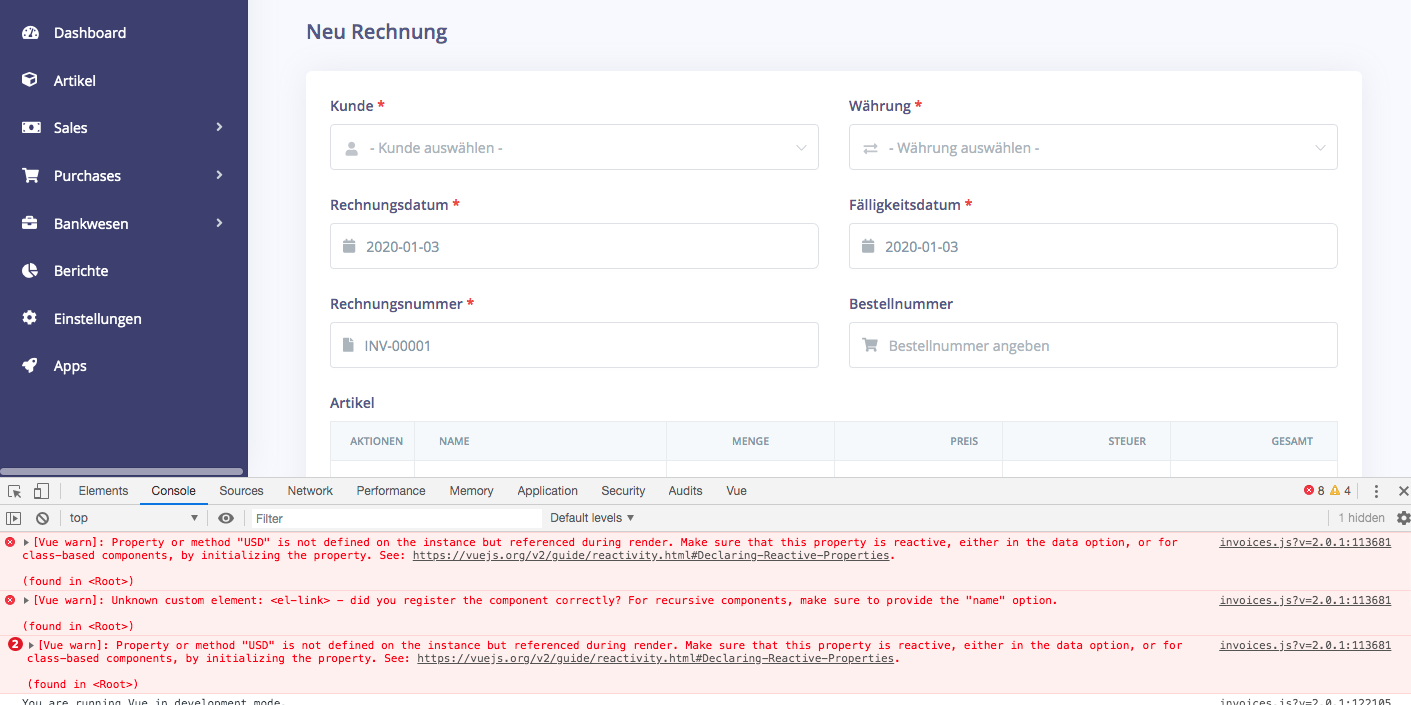Open the Default levels dropdown
1411x705 pixels.
[x=588, y=517]
